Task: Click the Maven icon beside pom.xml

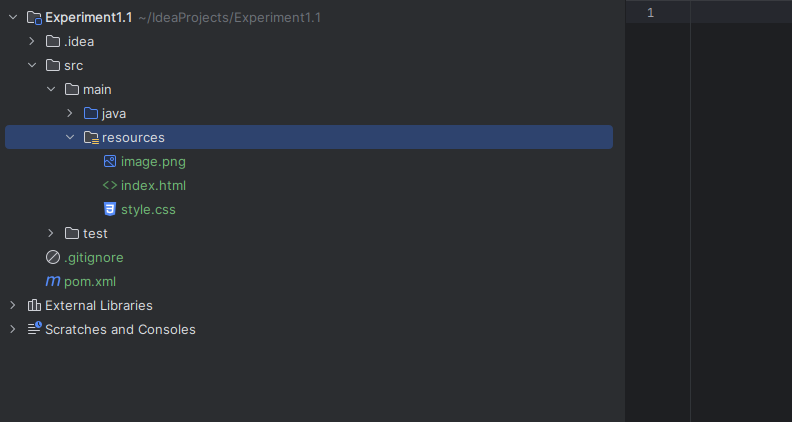Action: 53,281
